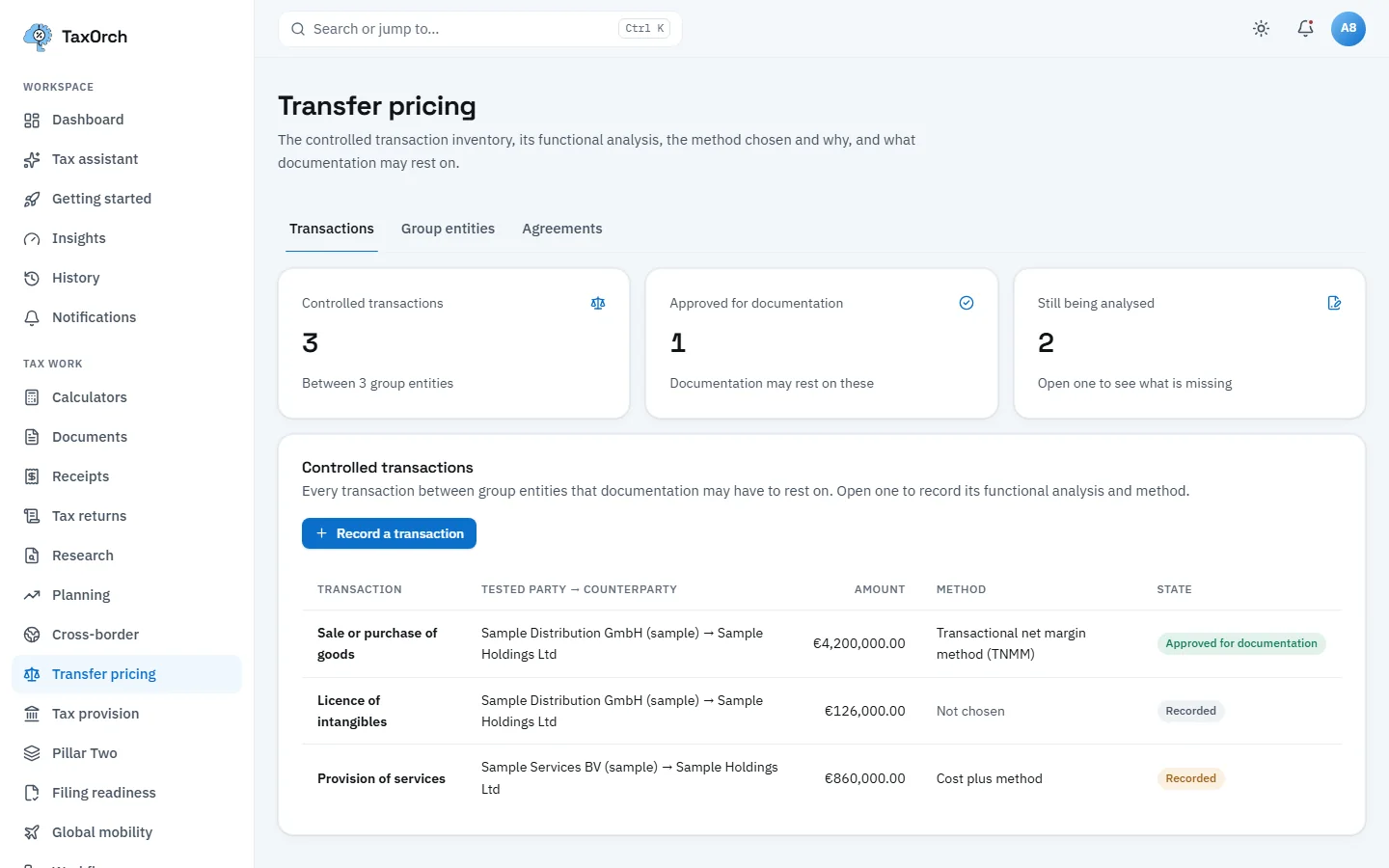
Task: Click the Recorded badge in the Provision of services row
Action: [x=1190, y=778]
